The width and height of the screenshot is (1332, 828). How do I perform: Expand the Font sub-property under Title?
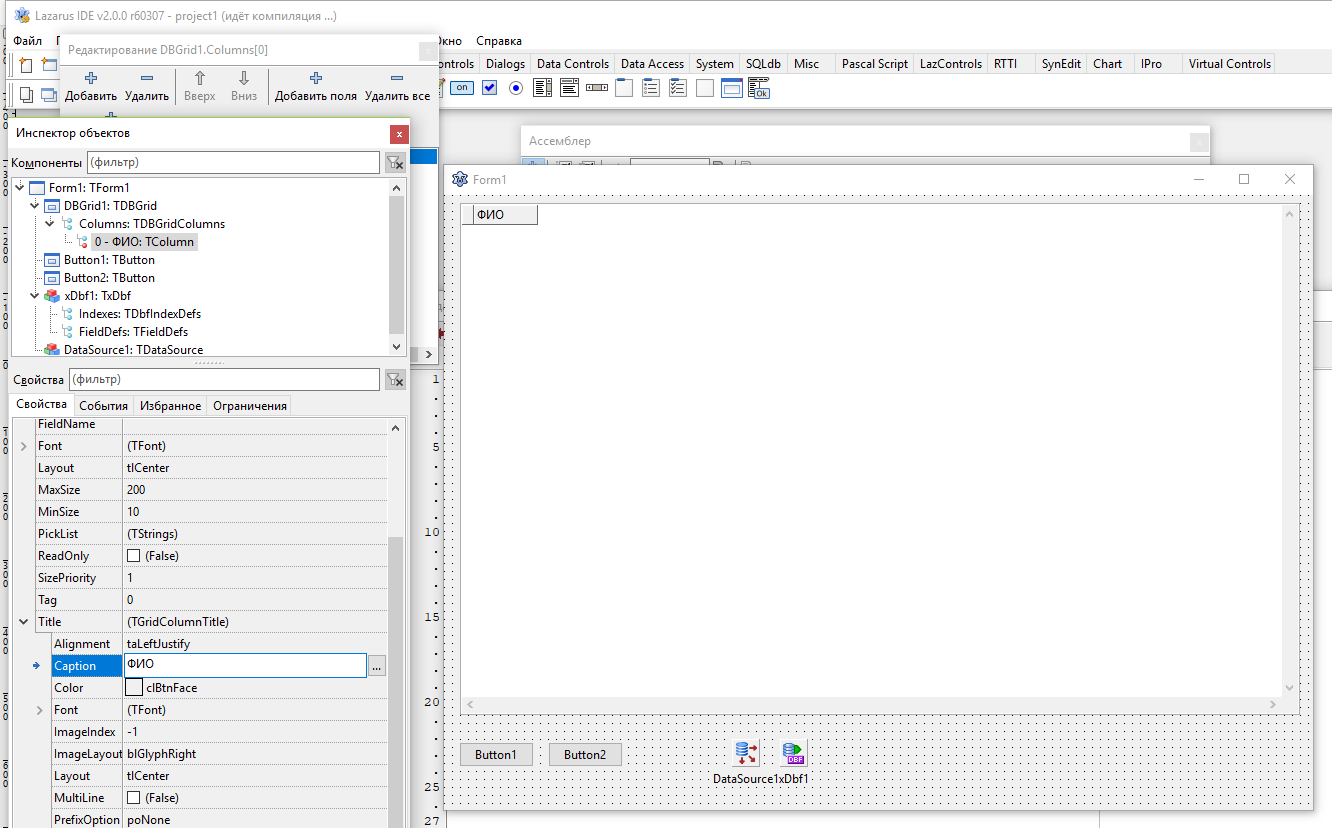click(x=40, y=710)
